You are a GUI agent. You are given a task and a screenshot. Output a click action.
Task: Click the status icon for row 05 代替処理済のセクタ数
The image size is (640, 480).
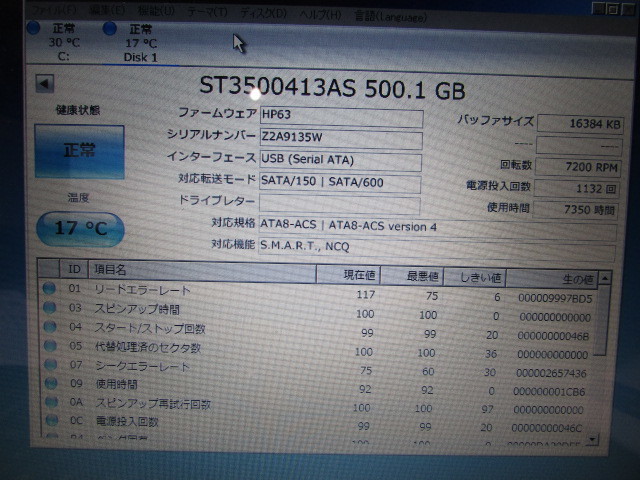point(50,346)
